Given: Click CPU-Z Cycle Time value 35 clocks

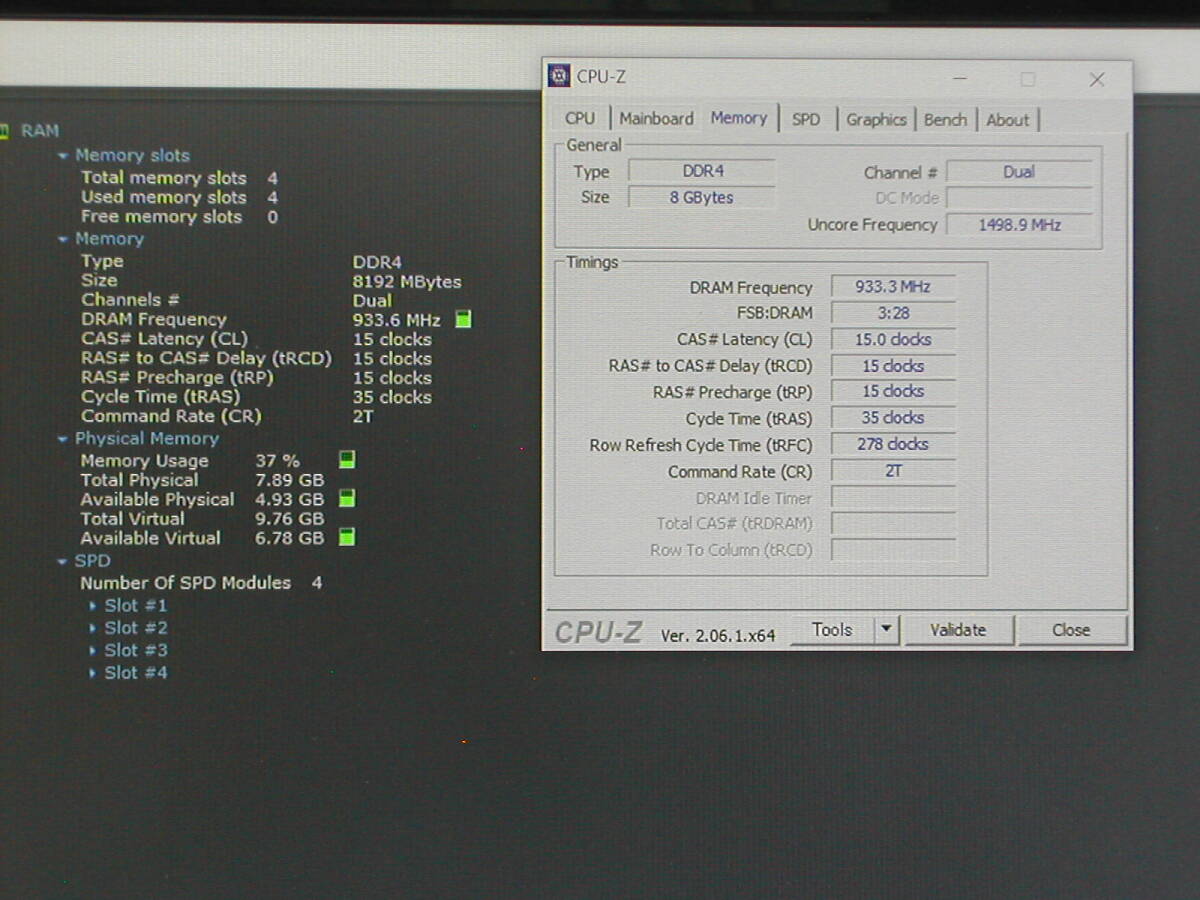Looking at the screenshot, I should (893, 418).
